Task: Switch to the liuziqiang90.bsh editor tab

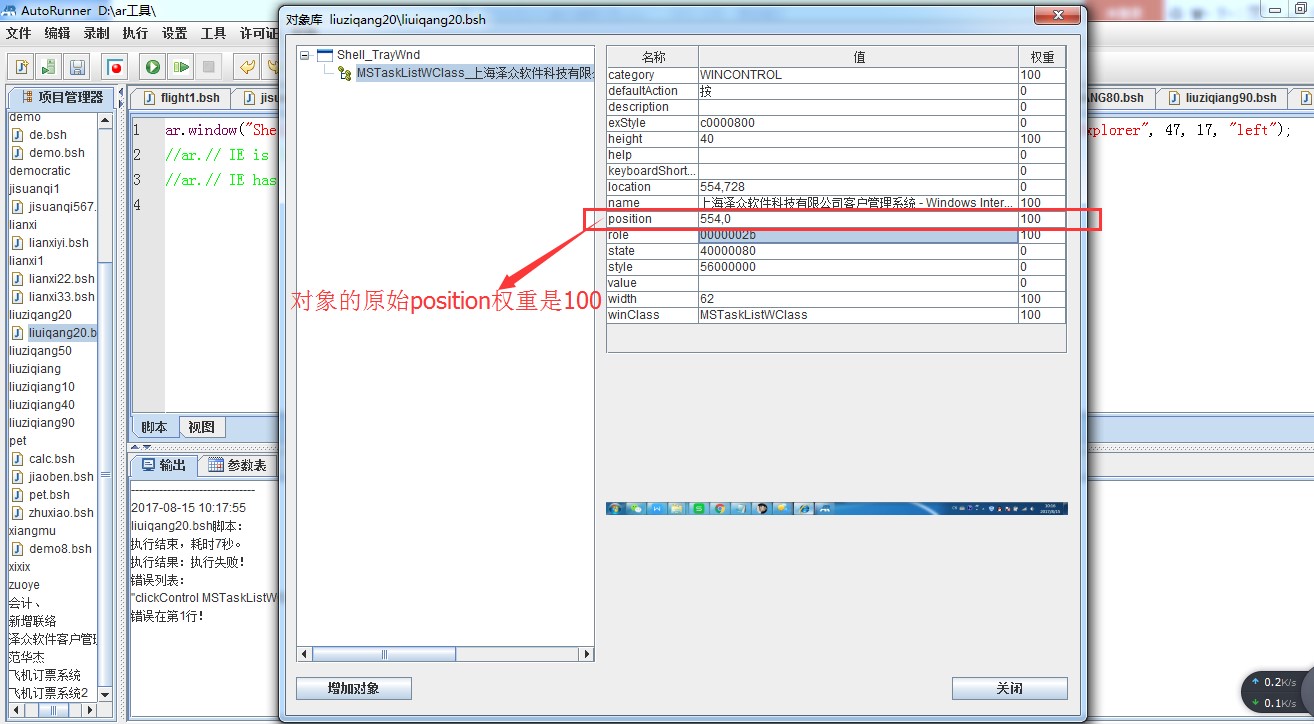Action: (x=1220, y=98)
